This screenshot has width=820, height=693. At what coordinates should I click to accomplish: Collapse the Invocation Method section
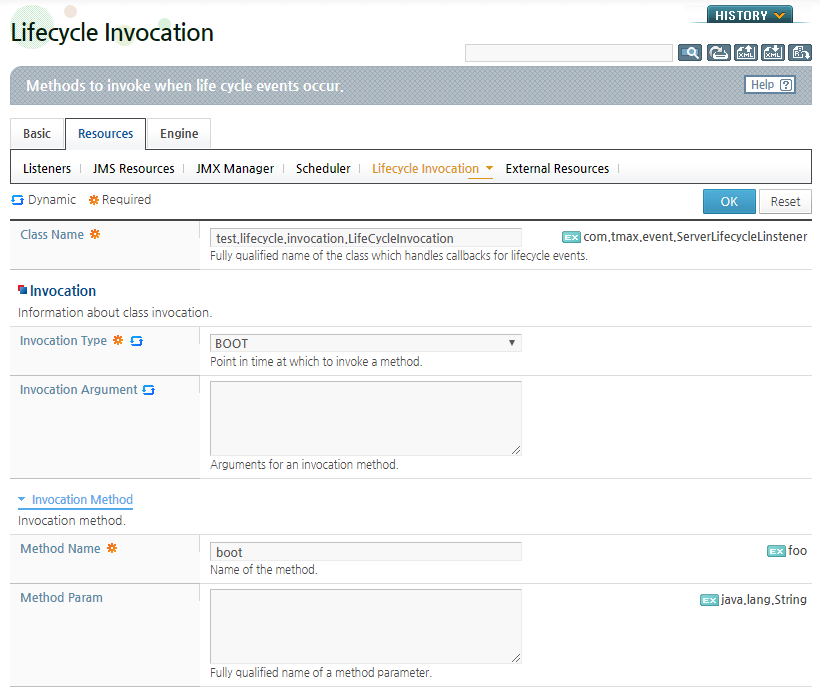pyautogui.click(x=75, y=499)
